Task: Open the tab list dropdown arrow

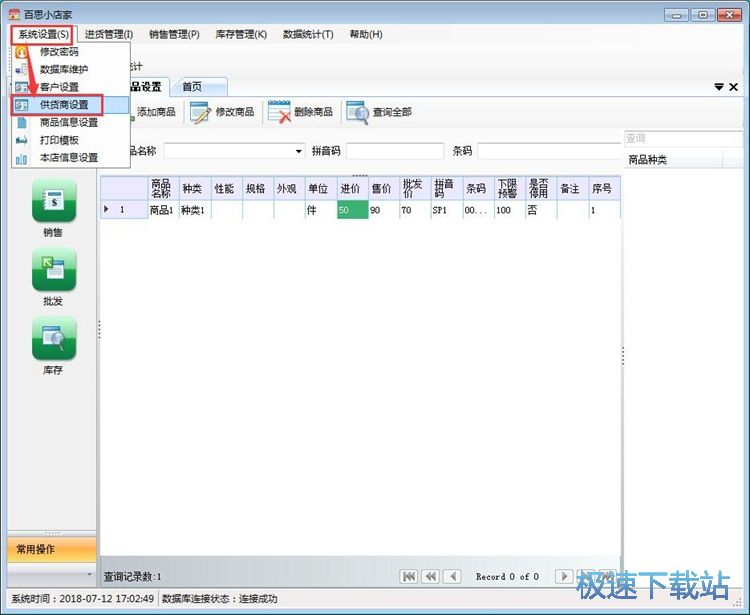Action: pyautogui.click(x=718, y=87)
